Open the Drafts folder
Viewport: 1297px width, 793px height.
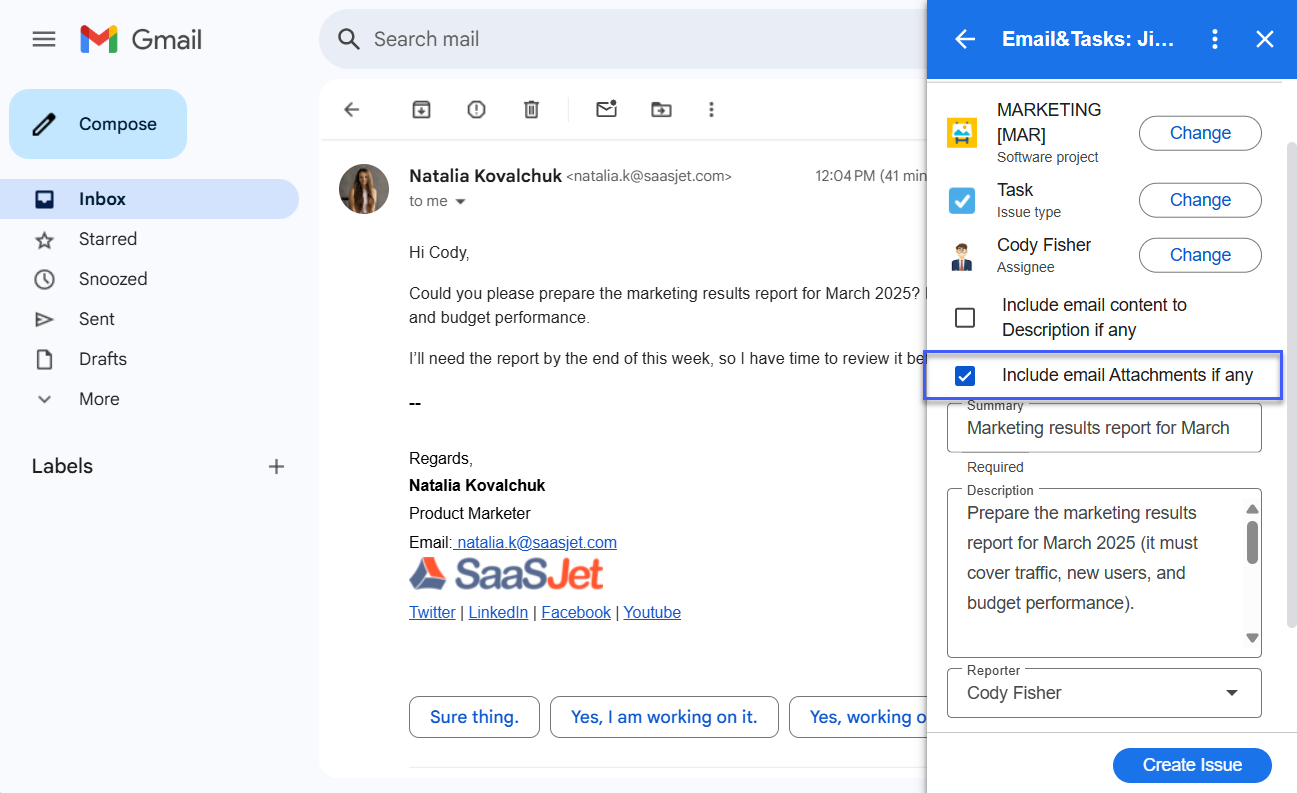click(103, 359)
